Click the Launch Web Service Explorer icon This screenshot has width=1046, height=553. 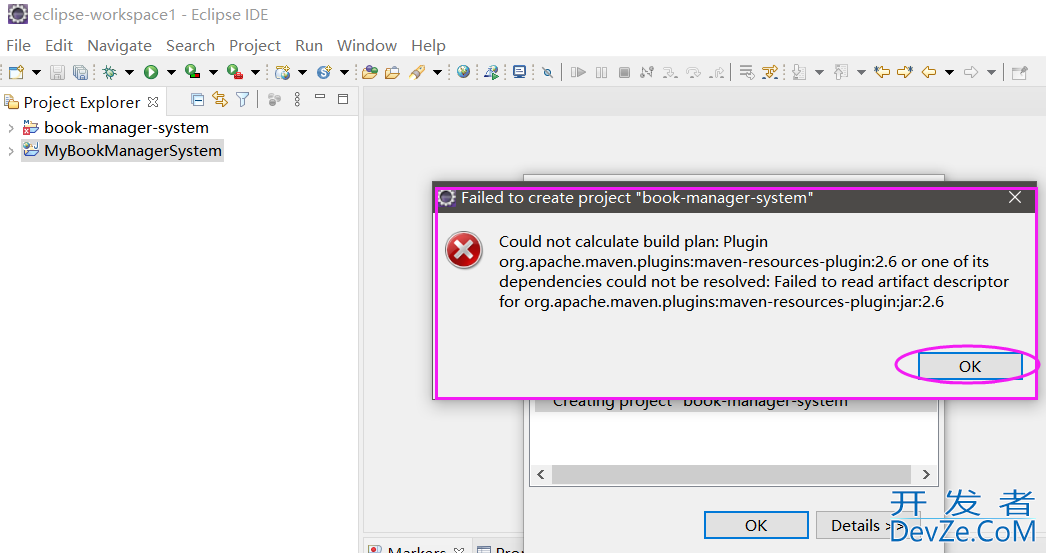click(x=492, y=72)
